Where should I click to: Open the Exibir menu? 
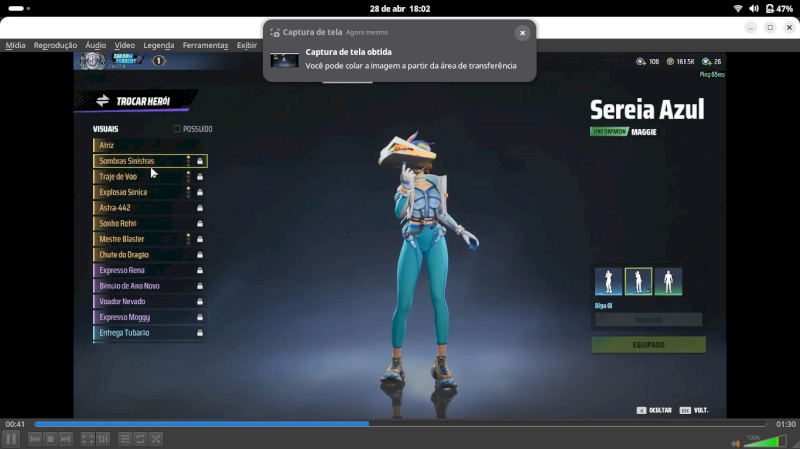point(246,45)
